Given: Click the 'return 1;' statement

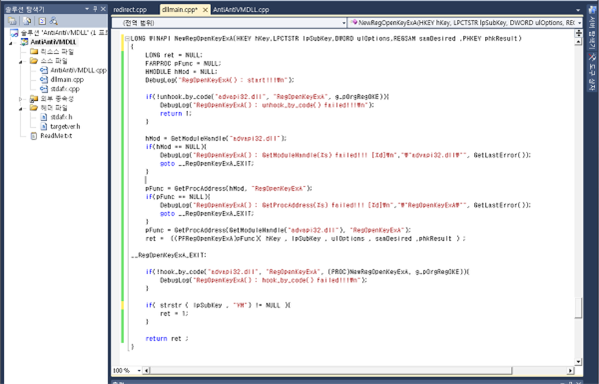Looking at the screenshot, I should pos(175,113).
